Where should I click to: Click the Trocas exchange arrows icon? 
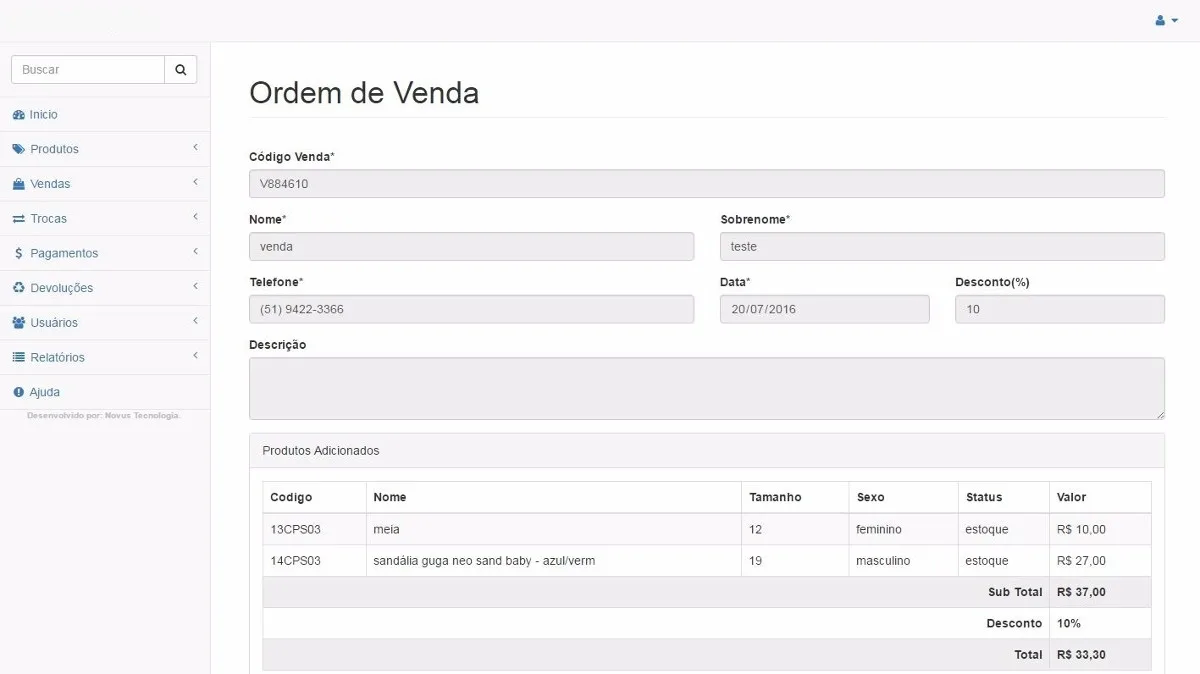point(18,219)
